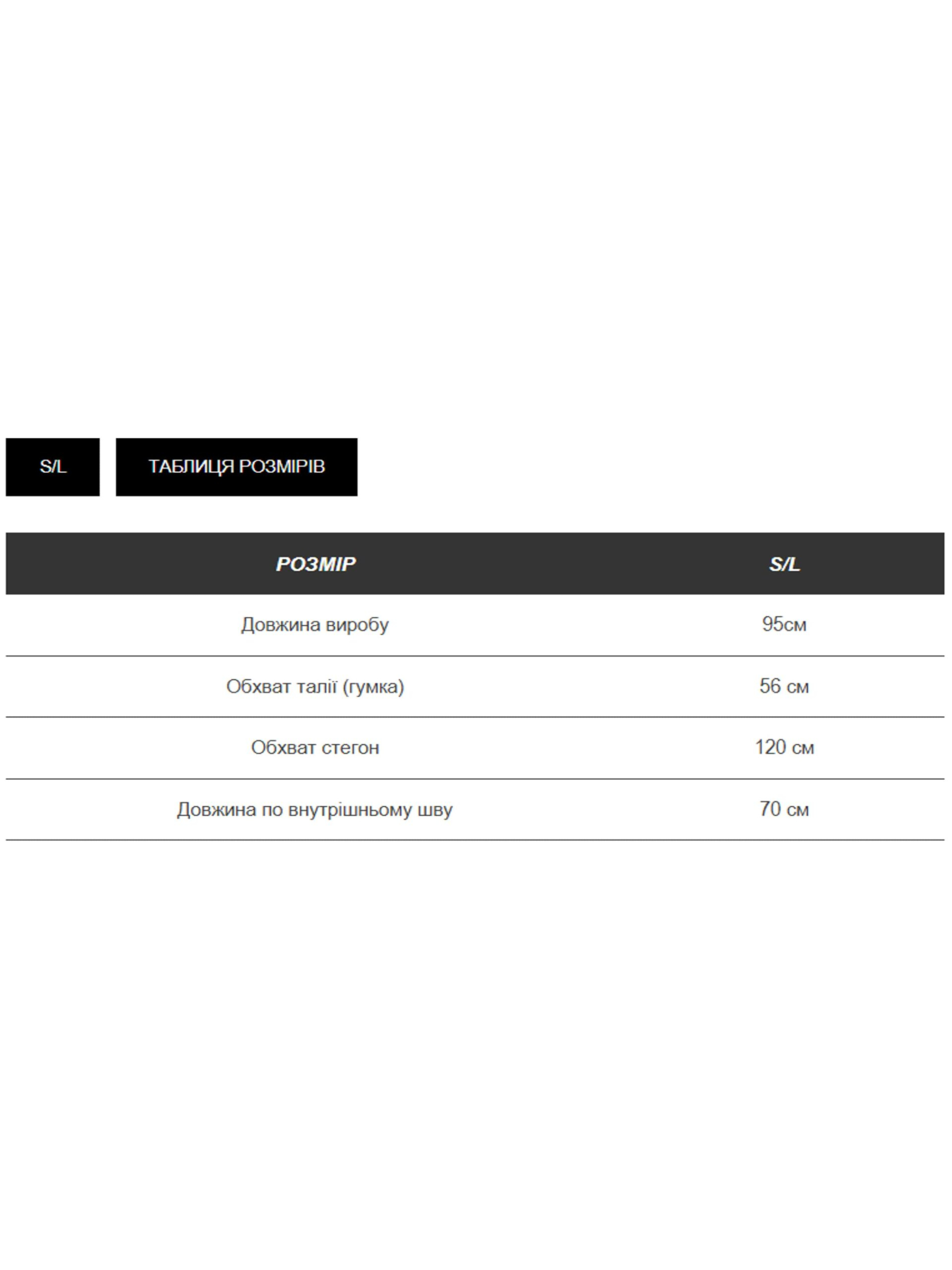Select the Довжина виробу row label
Screen dimensions: 952x1270
(315, 625)
